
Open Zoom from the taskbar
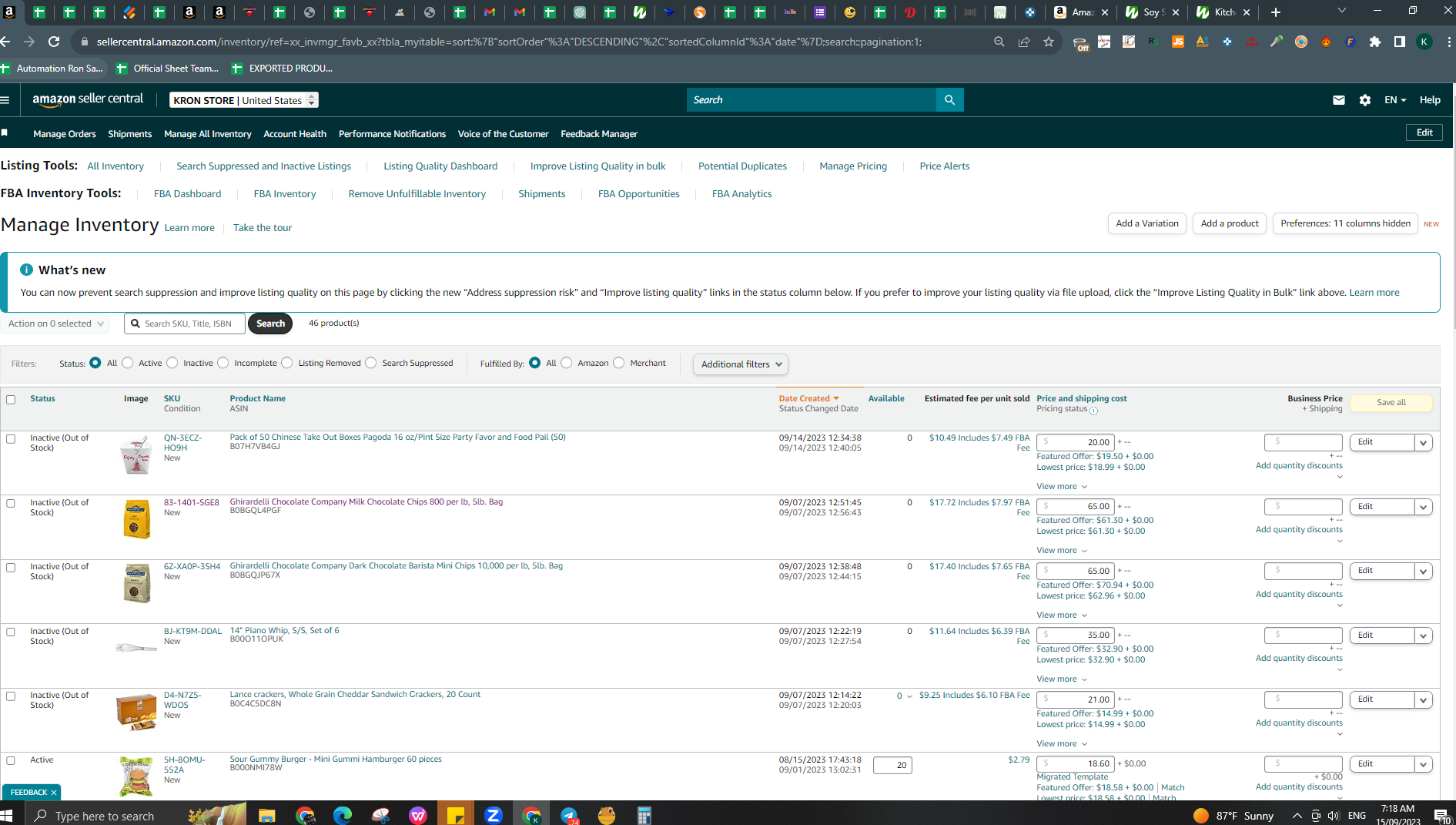494,815
